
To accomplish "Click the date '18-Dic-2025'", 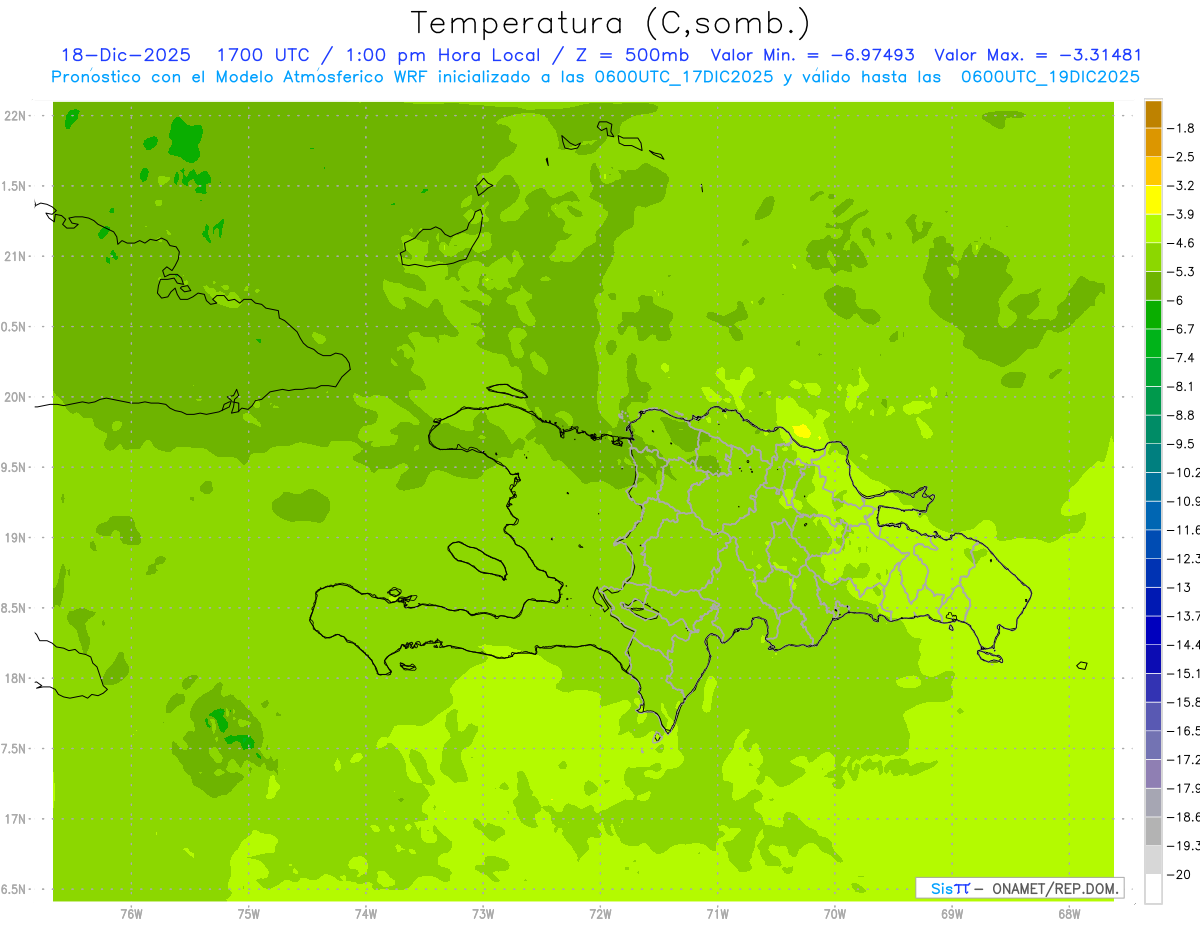I will pos(125,55).
